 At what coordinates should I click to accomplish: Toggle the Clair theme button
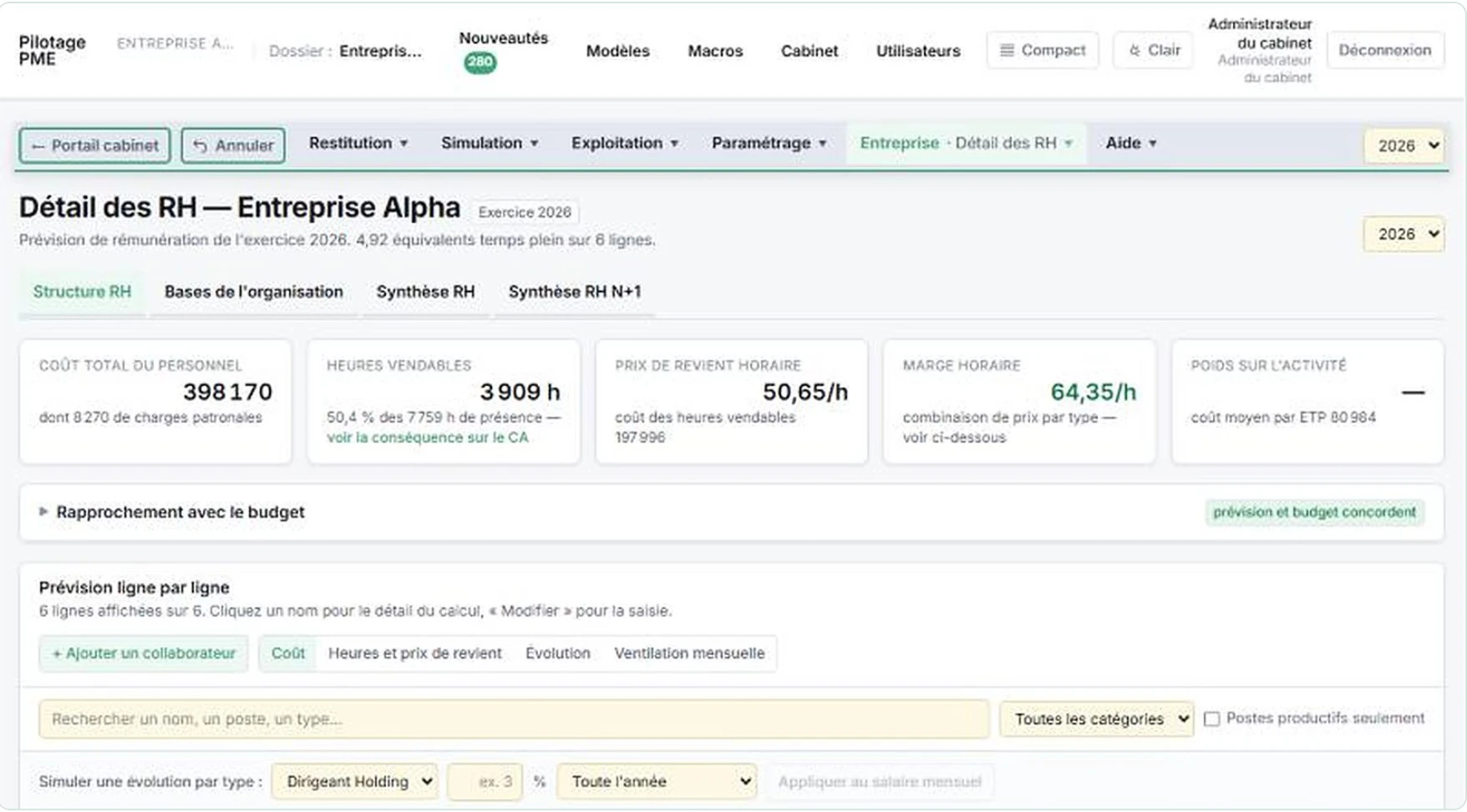[1154, 50]
